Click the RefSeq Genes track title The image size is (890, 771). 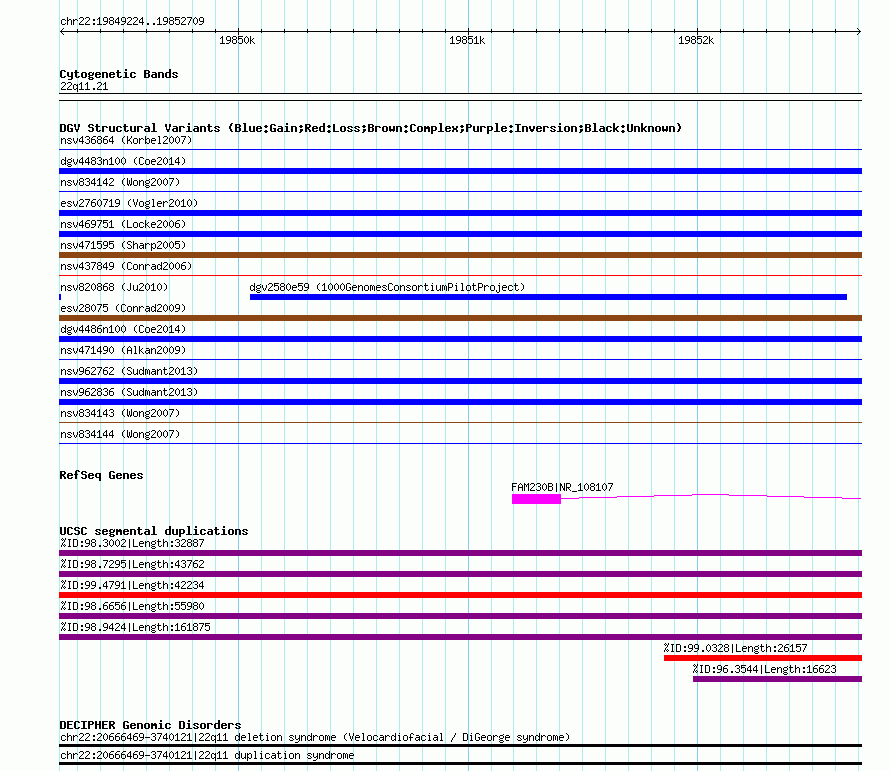[101, 475]
